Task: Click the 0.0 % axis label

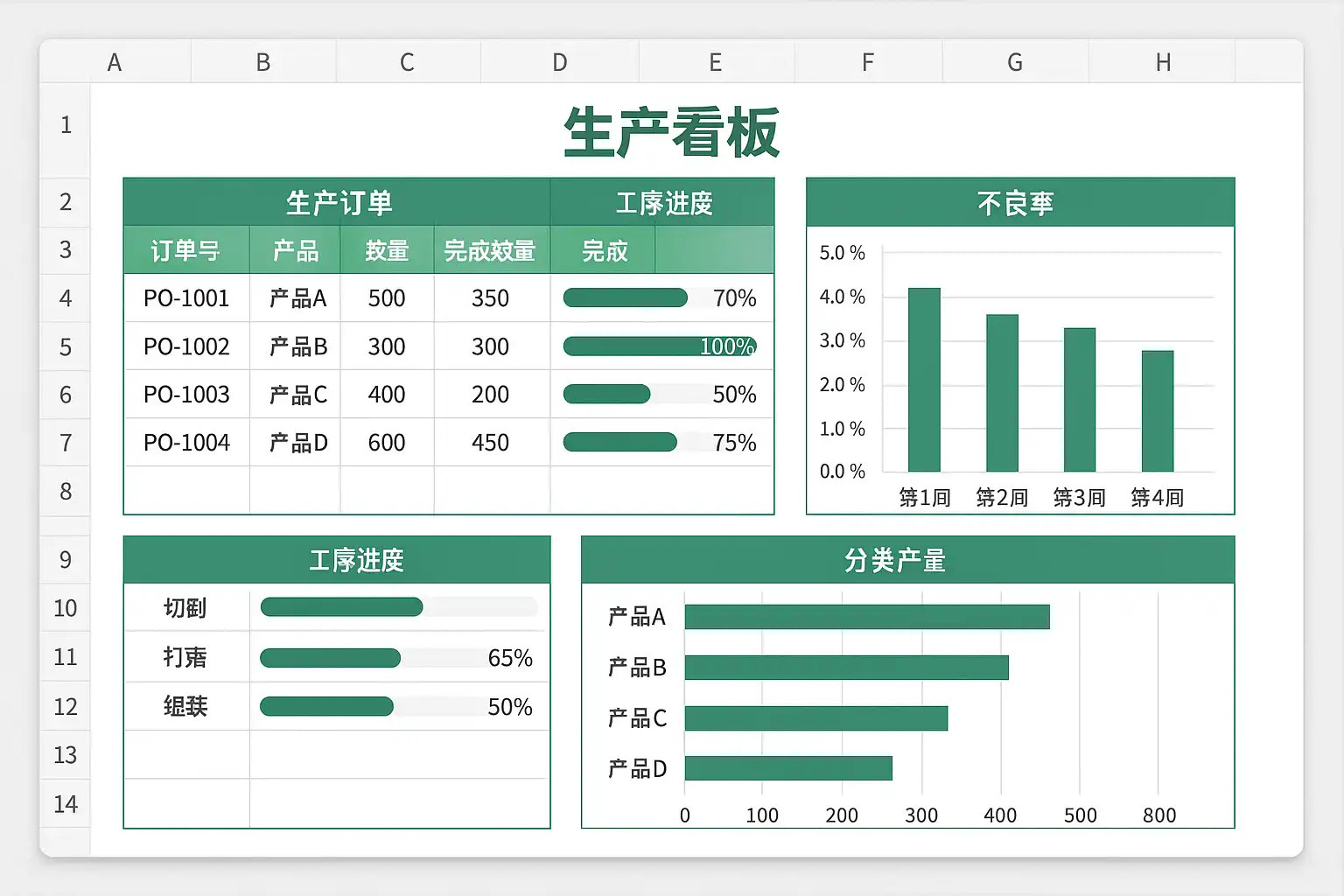Action: (x=842, y=472)
